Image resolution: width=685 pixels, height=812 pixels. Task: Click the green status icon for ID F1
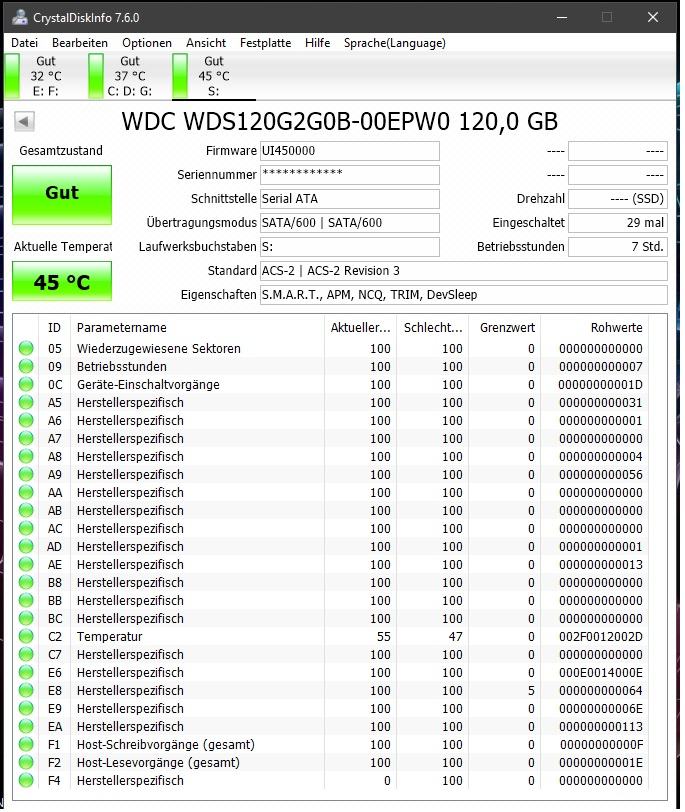pyautogui.click(x=26, y=744)
